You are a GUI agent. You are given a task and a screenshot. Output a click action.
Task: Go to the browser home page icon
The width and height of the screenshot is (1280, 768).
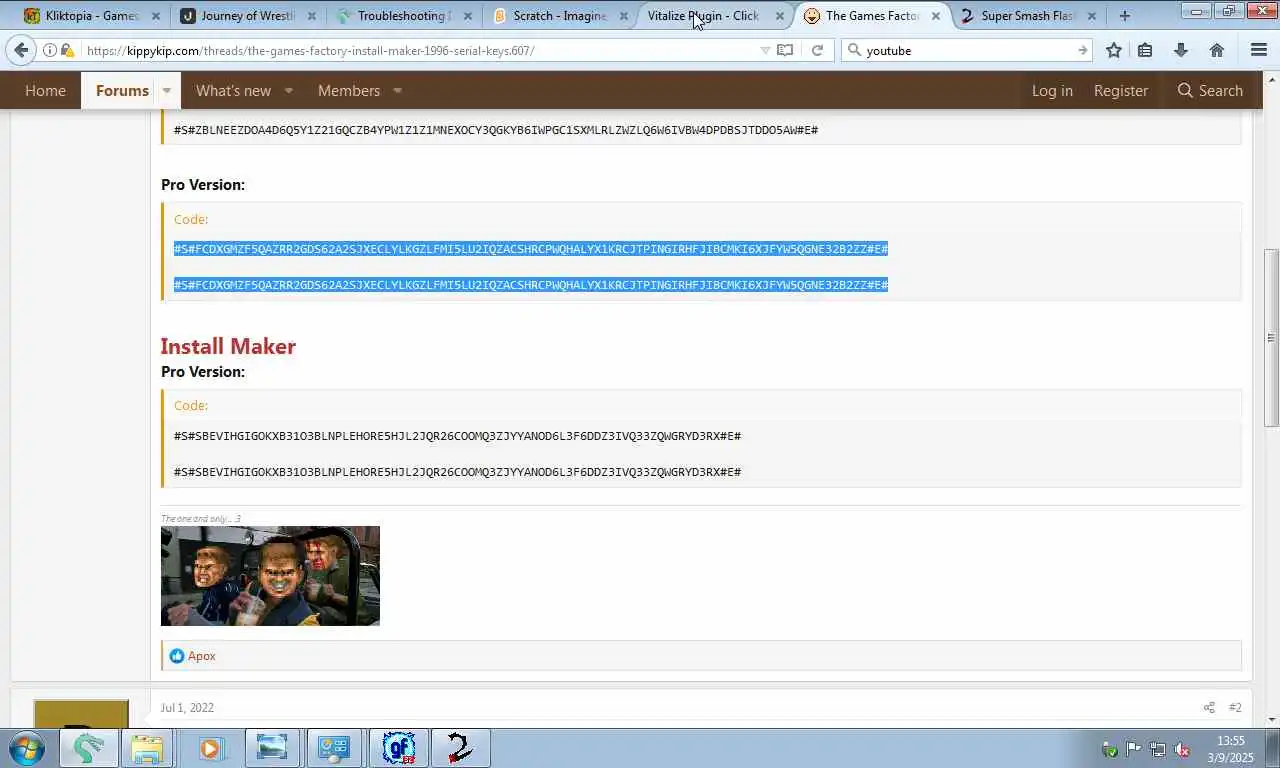click(x=1217, y=50)
